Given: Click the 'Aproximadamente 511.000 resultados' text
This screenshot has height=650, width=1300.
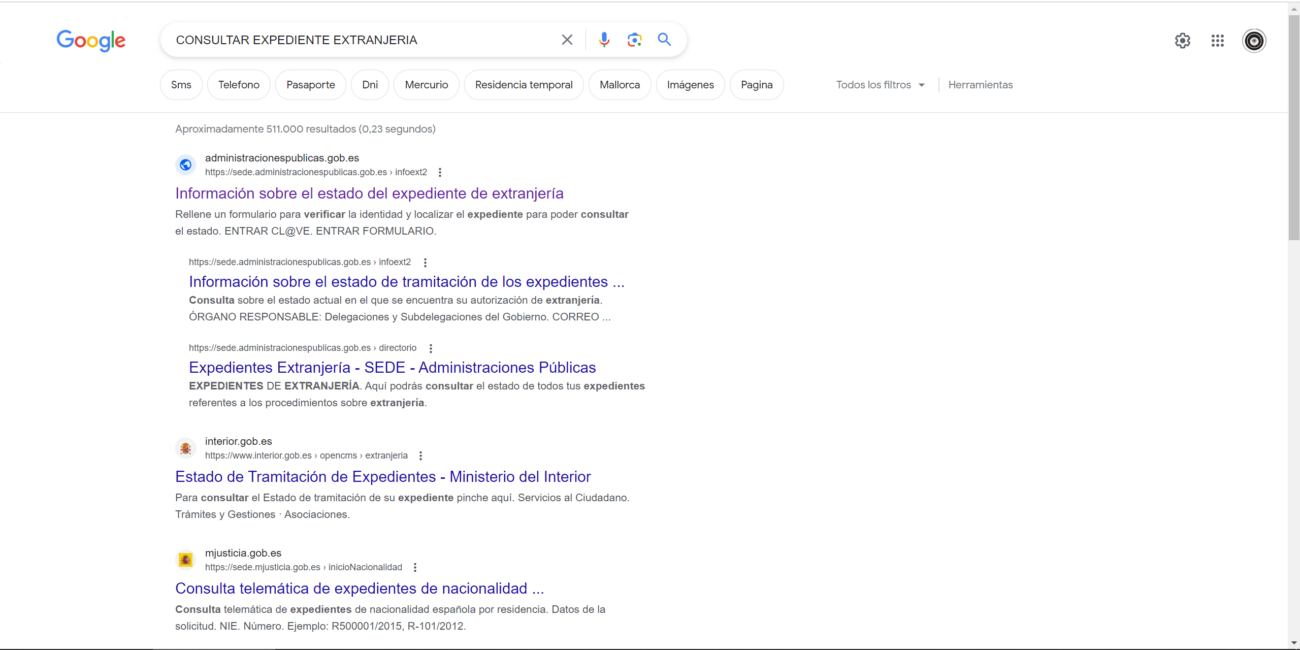Looking at the screenshot, I should (305, 129).
